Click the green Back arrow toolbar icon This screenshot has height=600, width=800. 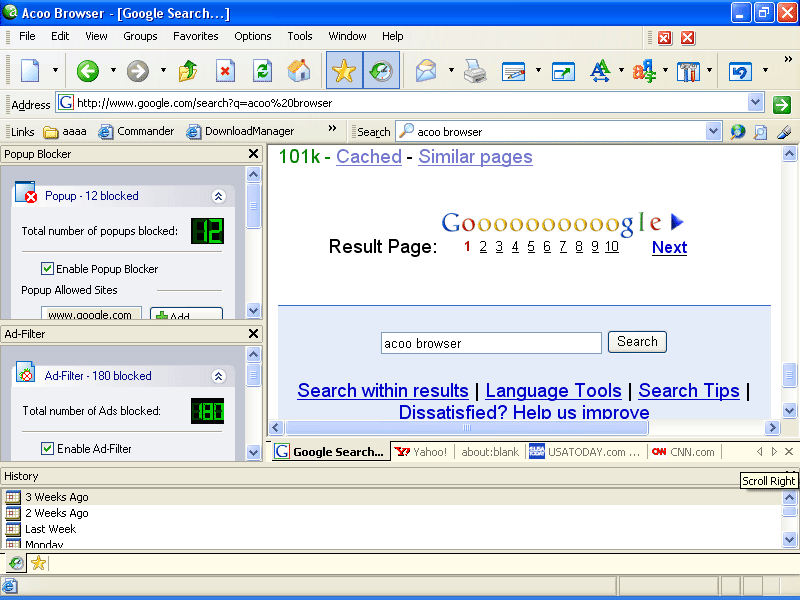coord(88,71)
